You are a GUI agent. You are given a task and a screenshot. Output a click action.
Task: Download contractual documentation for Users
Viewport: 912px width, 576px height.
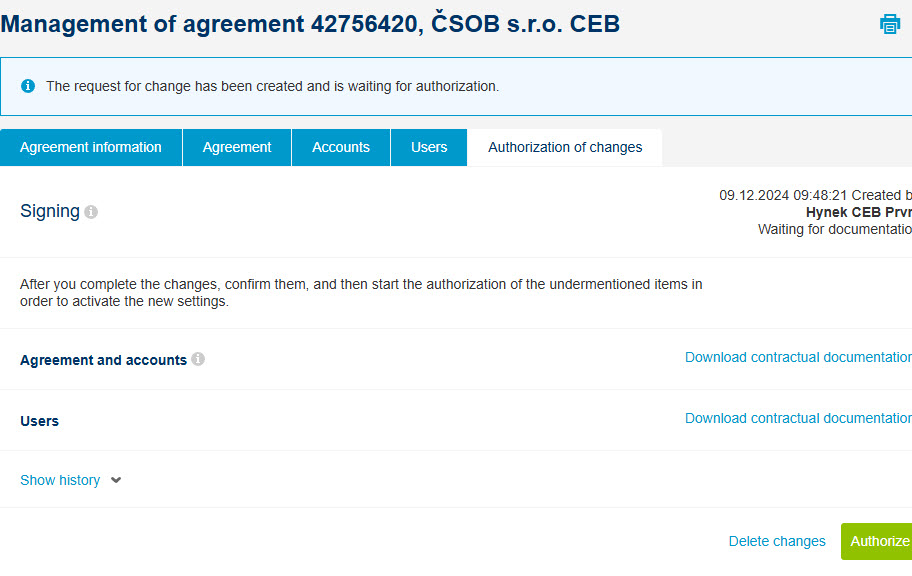click(x=798, y=418)
